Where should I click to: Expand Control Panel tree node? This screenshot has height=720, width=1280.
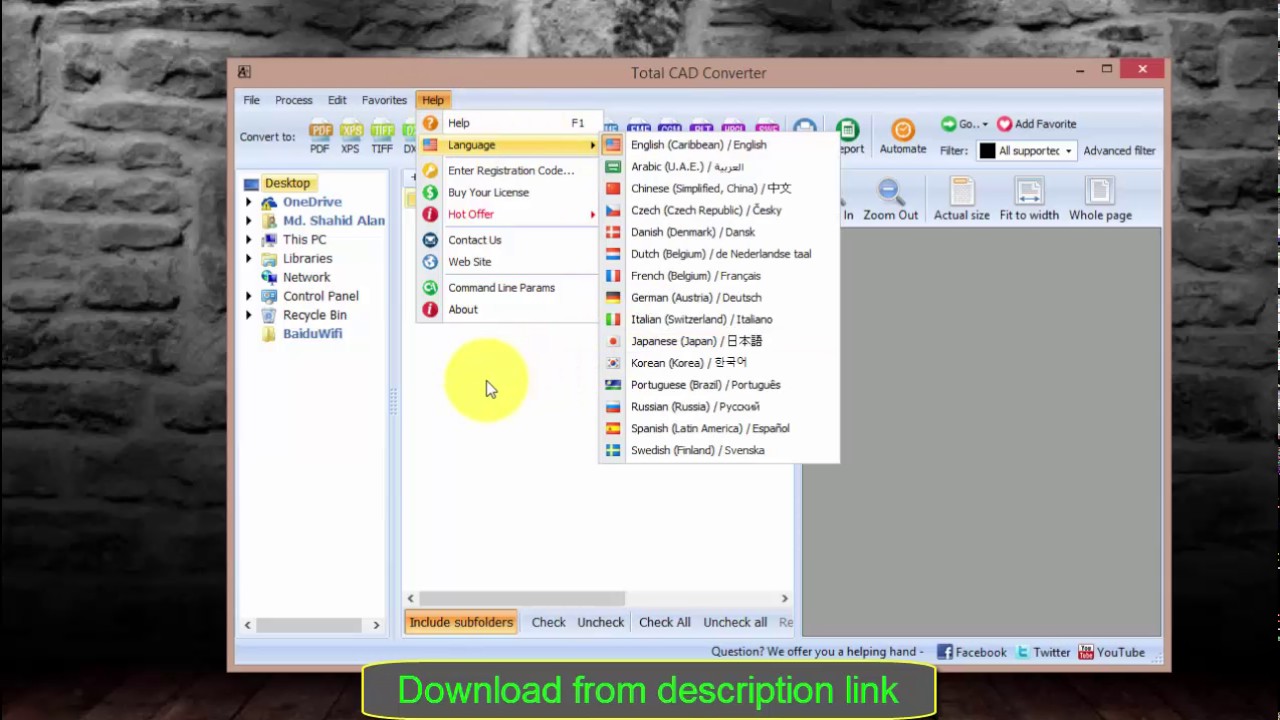pyautogui.click(x=249, y=296)
